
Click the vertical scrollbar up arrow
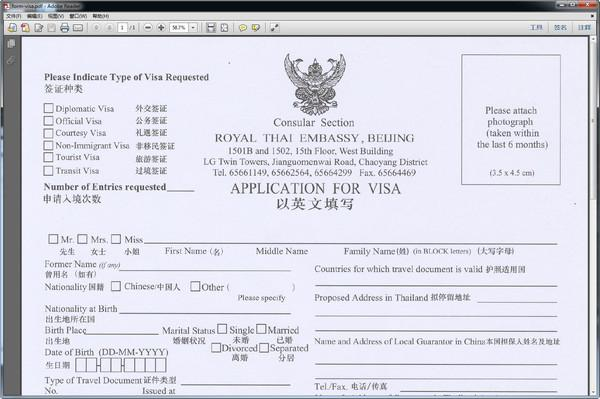coord(593,39)
